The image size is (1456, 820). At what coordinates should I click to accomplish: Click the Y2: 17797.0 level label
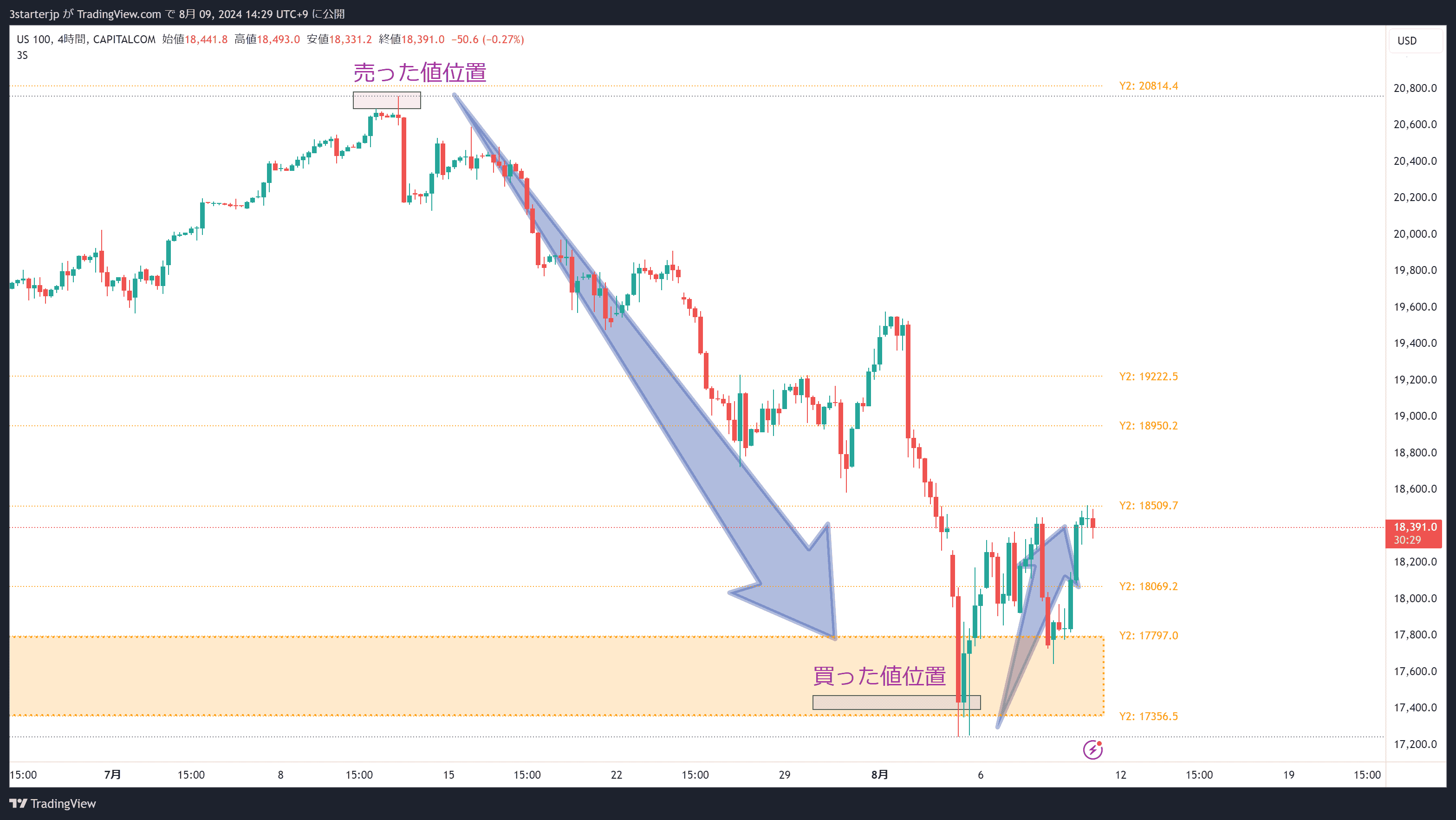point(1148,635)
